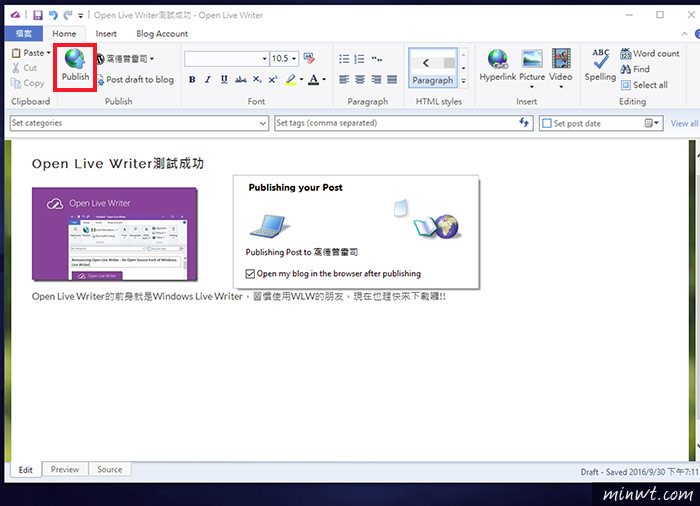Clear formatting using eraser icon
The height and width of the screenshot is (506, 700).
click(x=308, y=58)
